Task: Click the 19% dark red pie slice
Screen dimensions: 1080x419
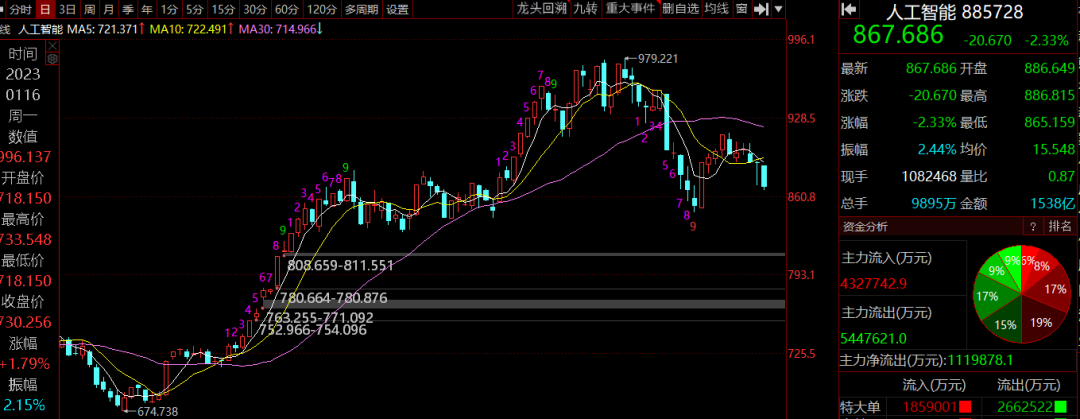Action: coord(1041,323)
